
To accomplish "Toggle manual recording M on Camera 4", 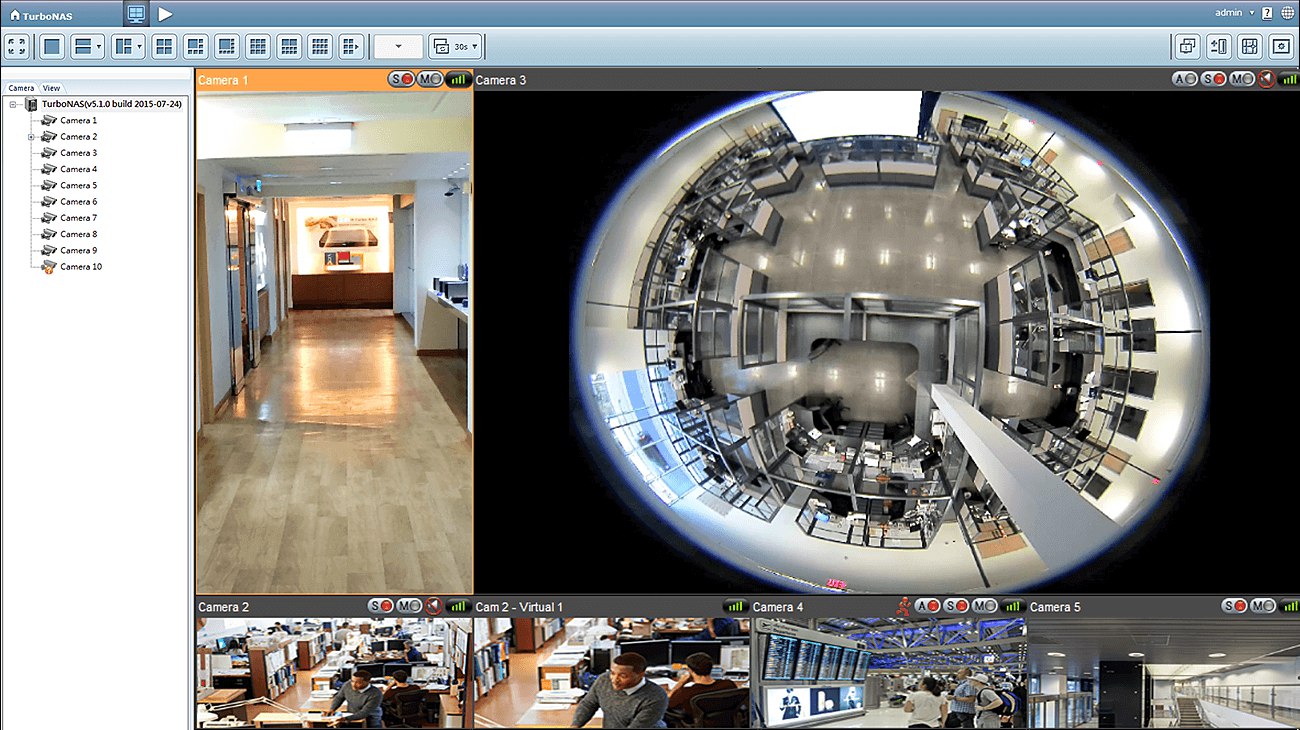I will tap(985, 606).
